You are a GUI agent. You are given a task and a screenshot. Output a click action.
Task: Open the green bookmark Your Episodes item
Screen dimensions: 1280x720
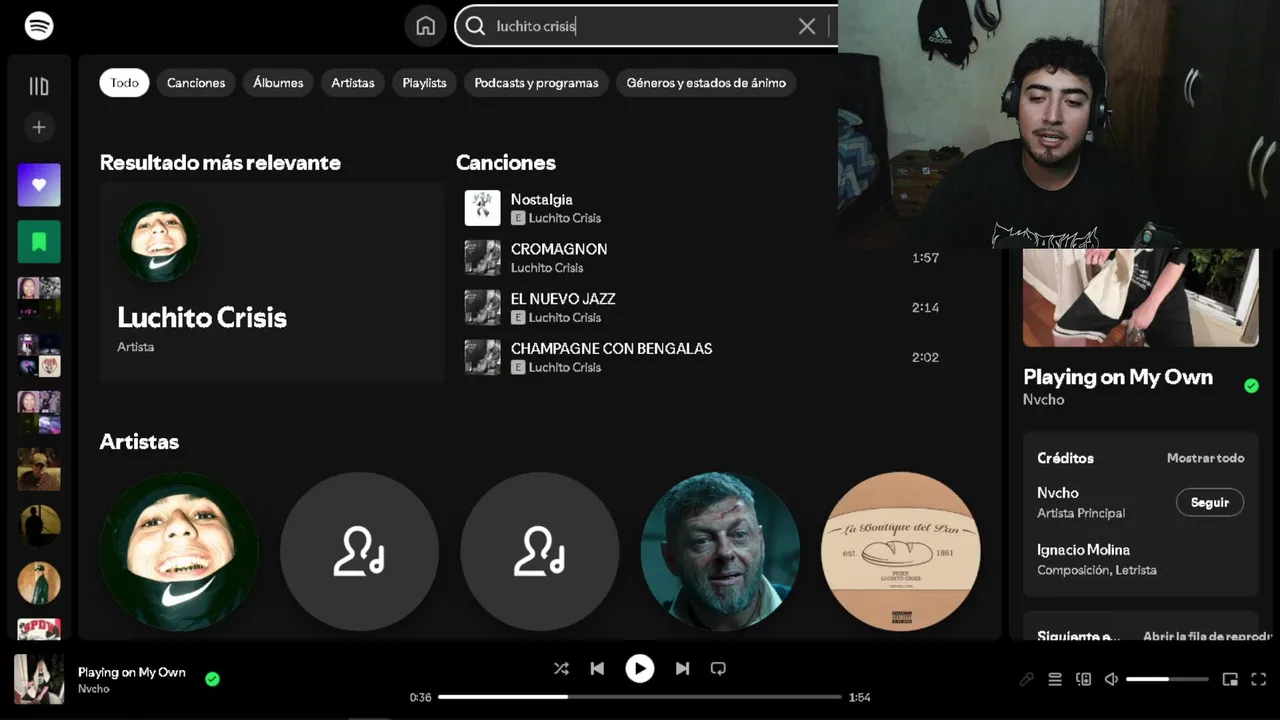tap(39, 241)
